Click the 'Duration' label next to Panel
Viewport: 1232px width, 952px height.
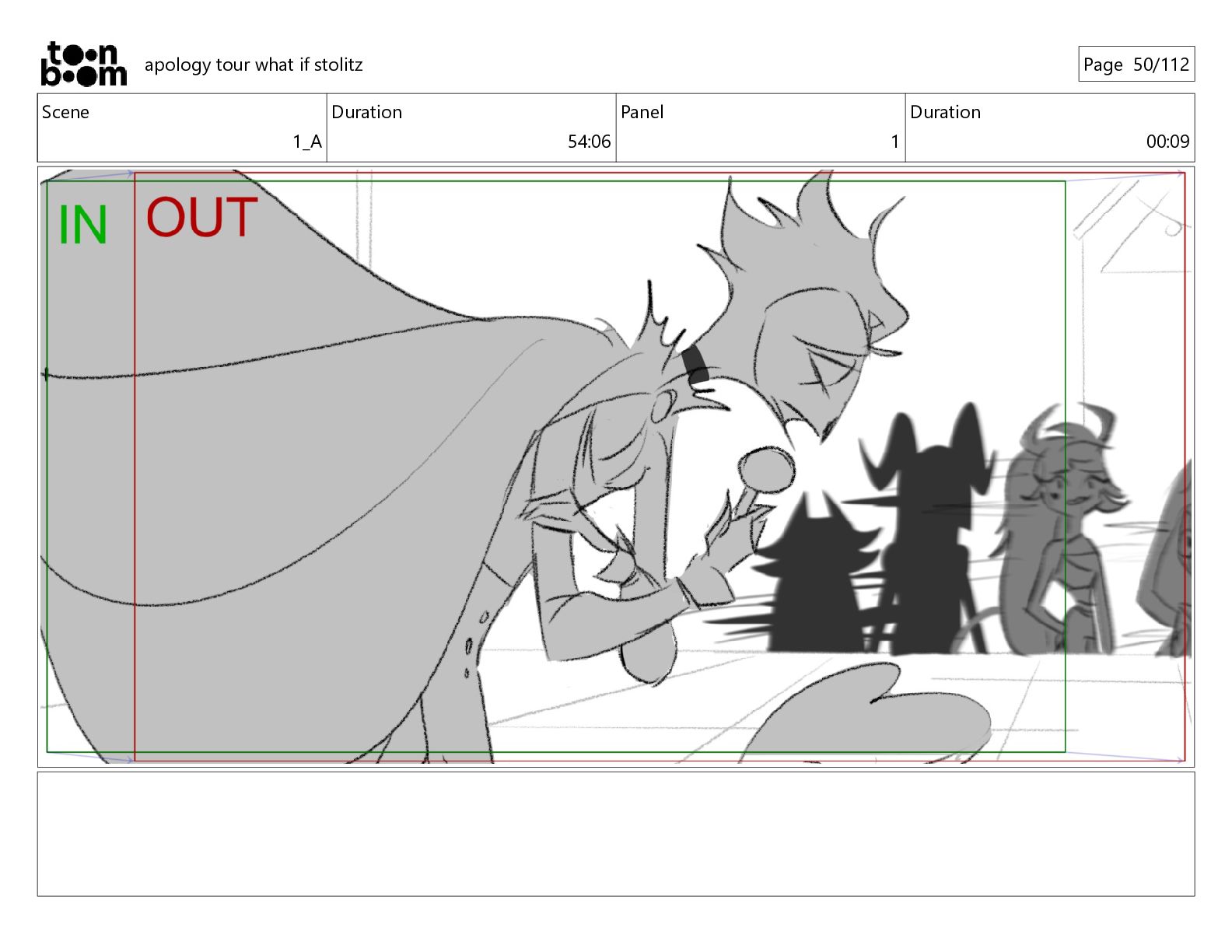[945, 112]
